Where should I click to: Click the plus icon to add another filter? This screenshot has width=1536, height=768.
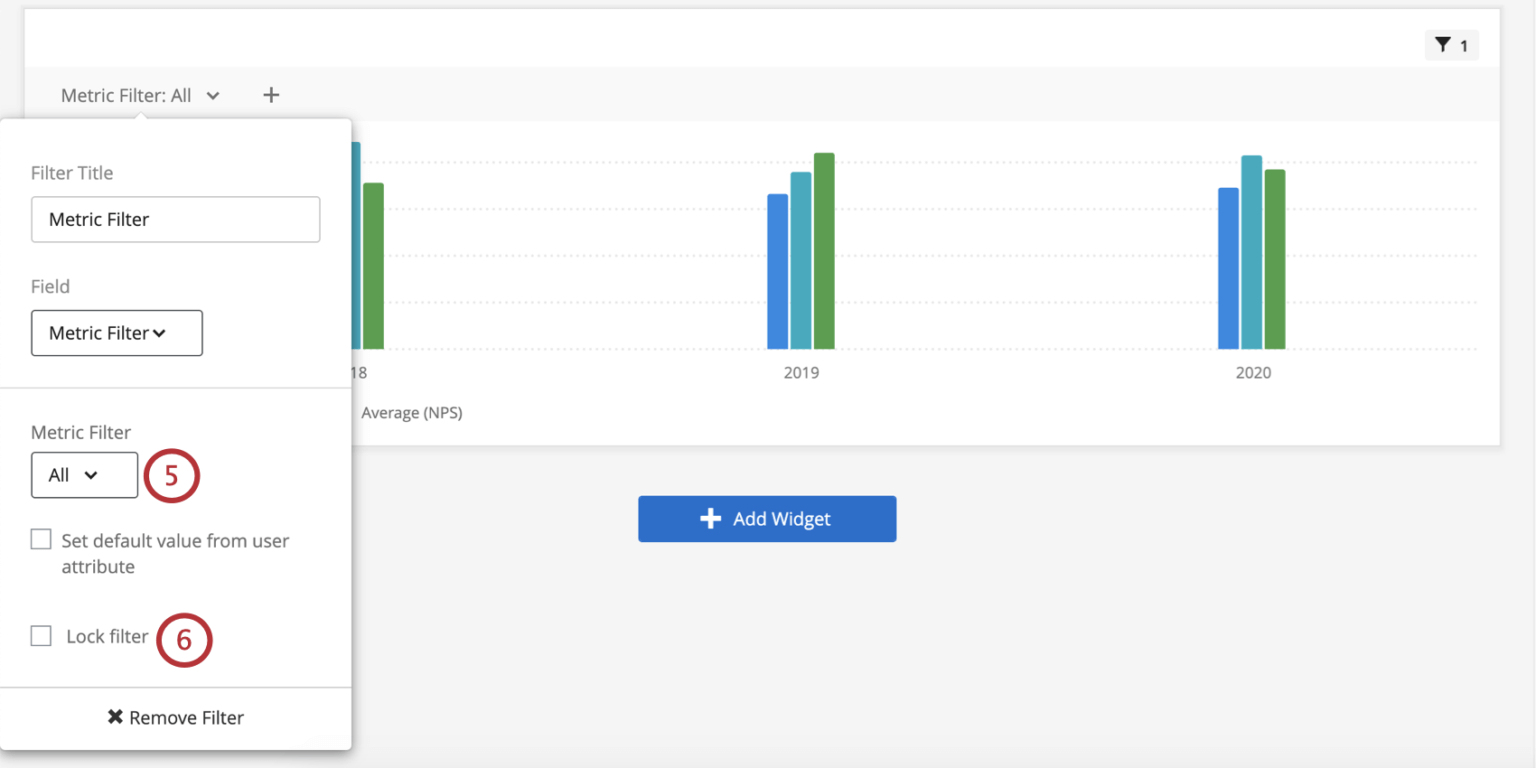271,94
